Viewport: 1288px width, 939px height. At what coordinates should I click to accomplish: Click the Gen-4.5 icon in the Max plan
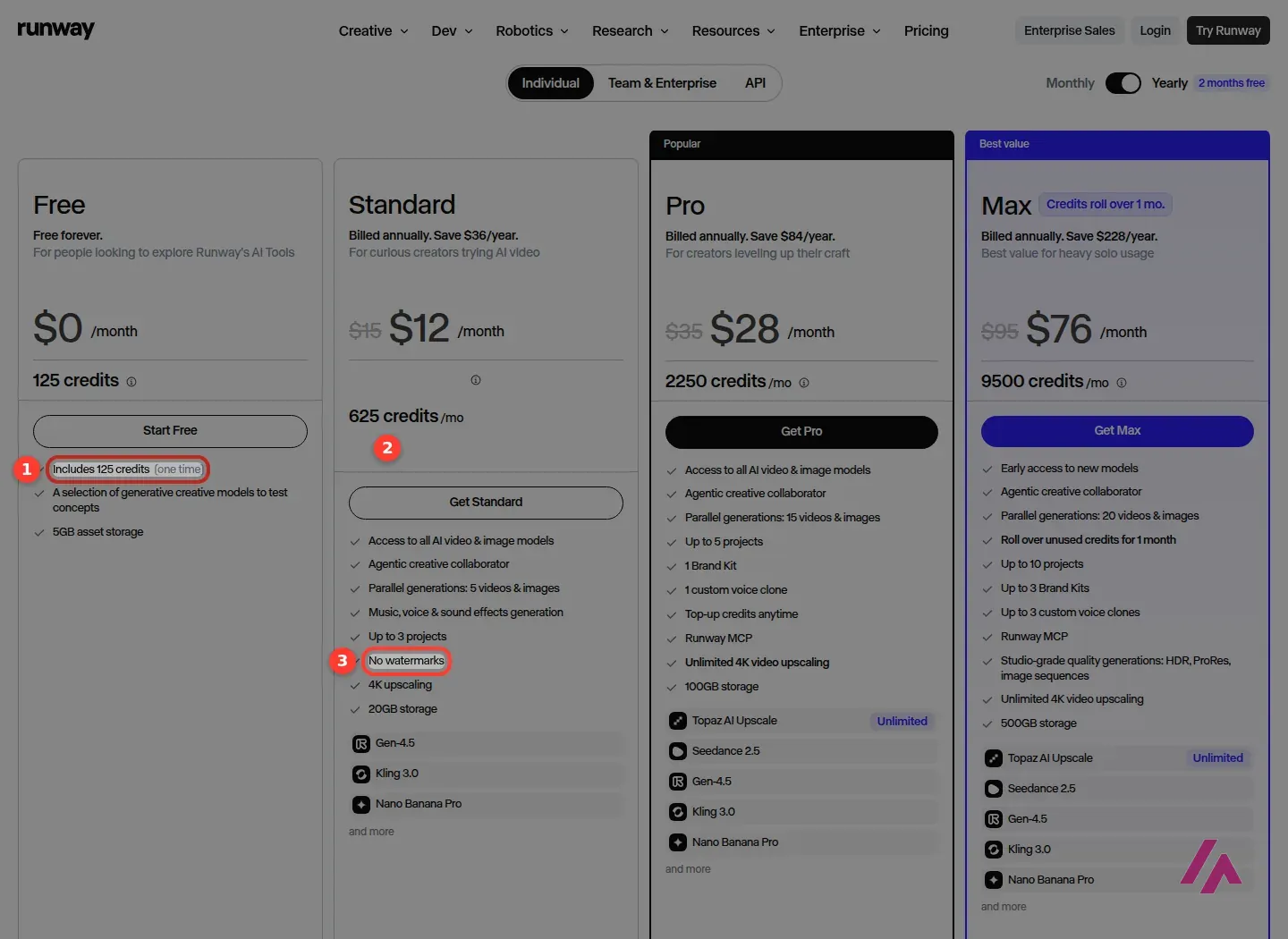(x=994, y=819)
